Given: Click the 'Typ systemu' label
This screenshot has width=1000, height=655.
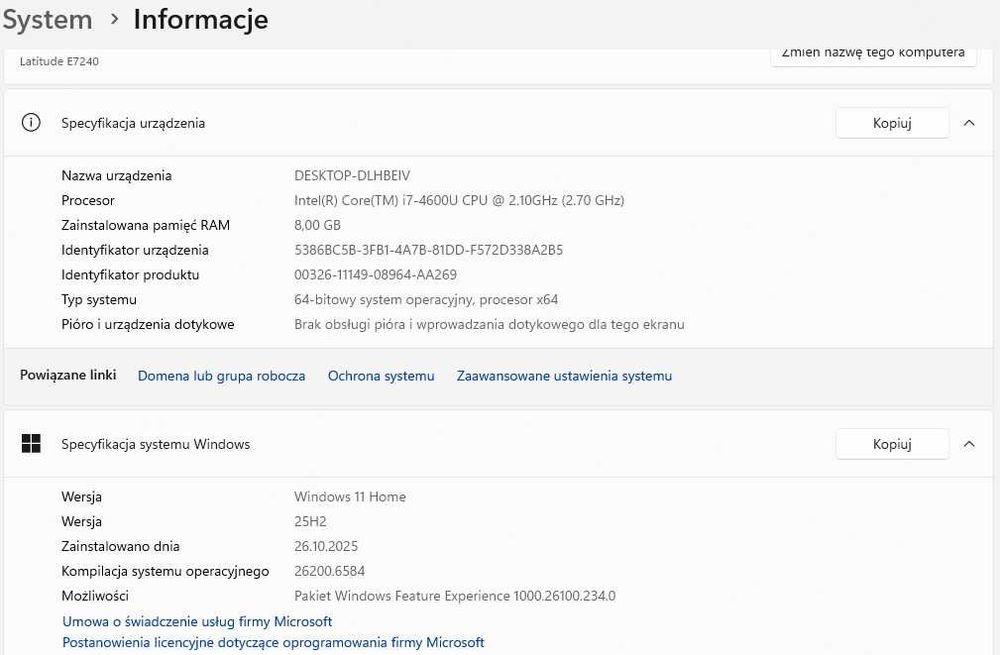Looking at the screenshot, I should (x=99, y=300).
